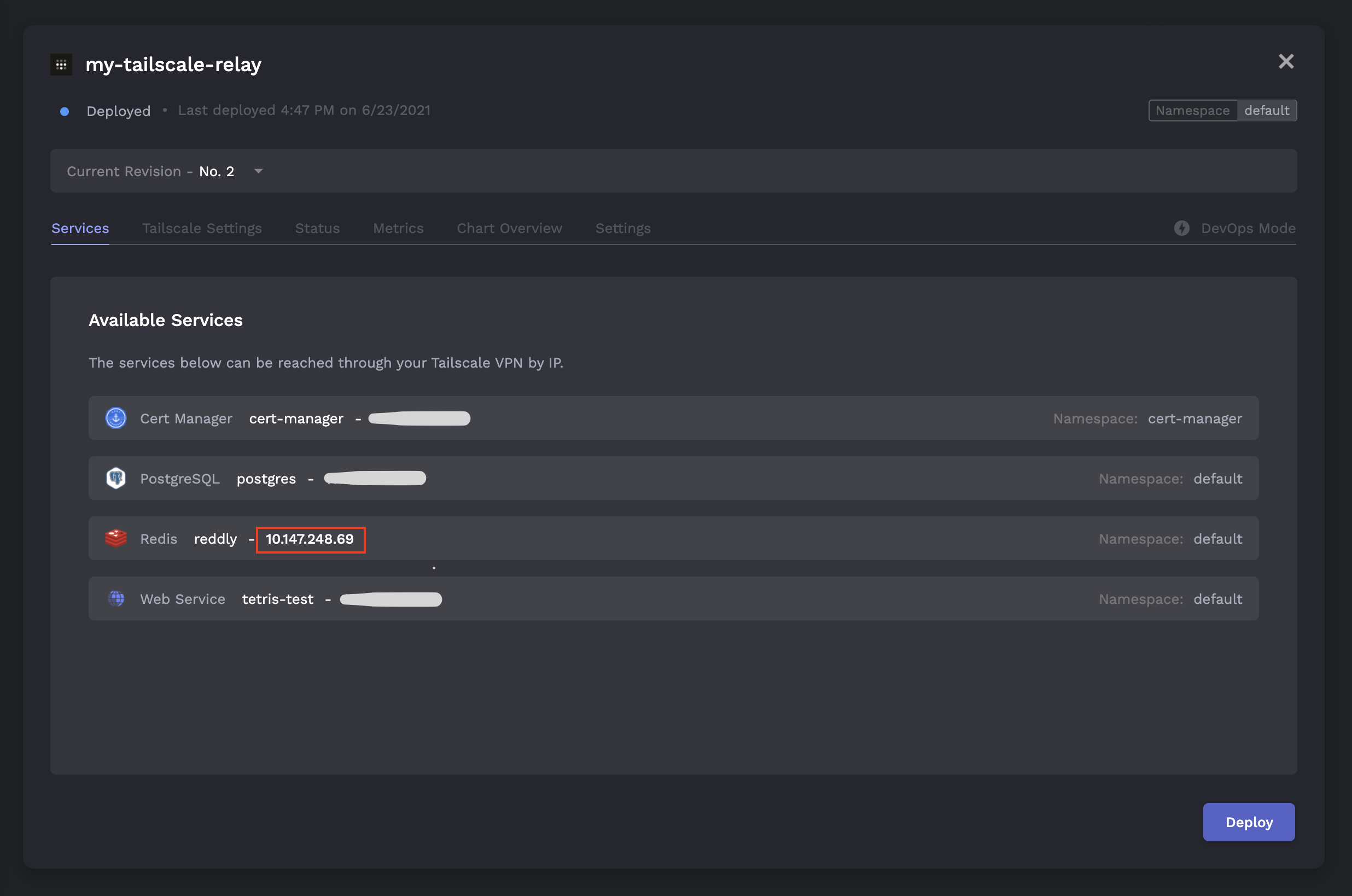This screenshot has height=896, width=1352.
Task: Open the Status tab
Action: [317, 228]
